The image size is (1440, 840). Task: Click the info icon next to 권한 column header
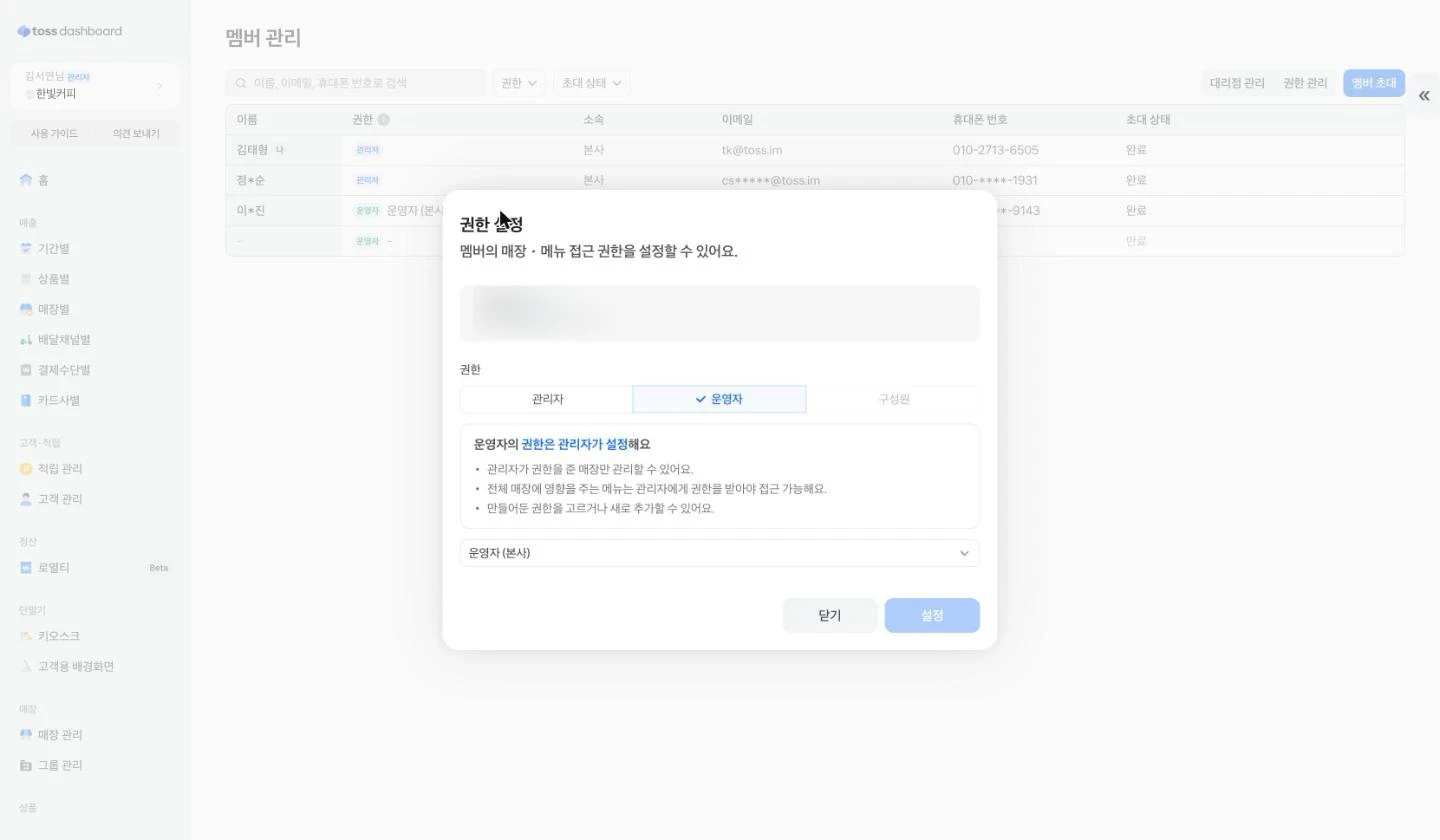point(383,120)
